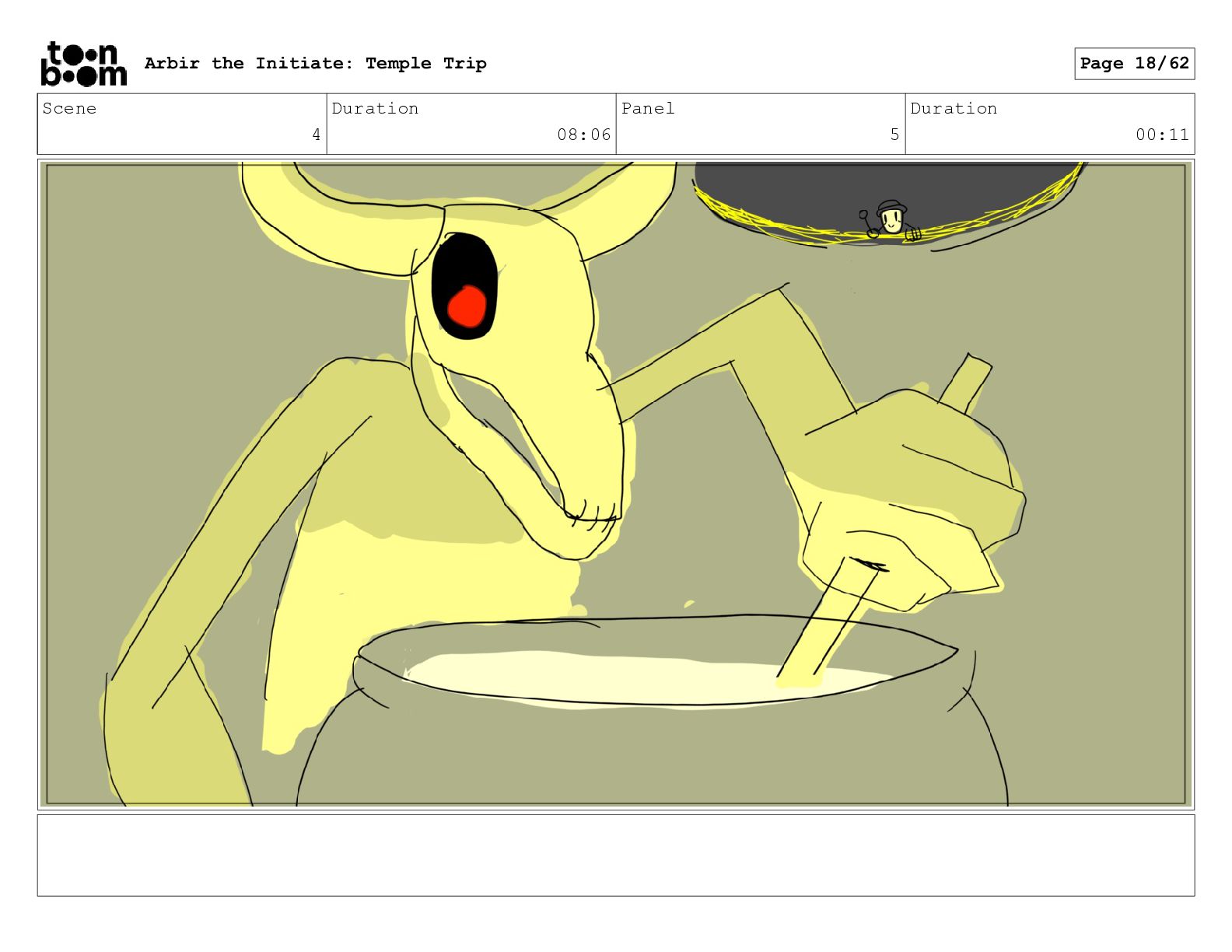The width and height of the screenshot is (1232, 952).
Task: Click the scene duration value 08:06
Action: coord(583,135)
